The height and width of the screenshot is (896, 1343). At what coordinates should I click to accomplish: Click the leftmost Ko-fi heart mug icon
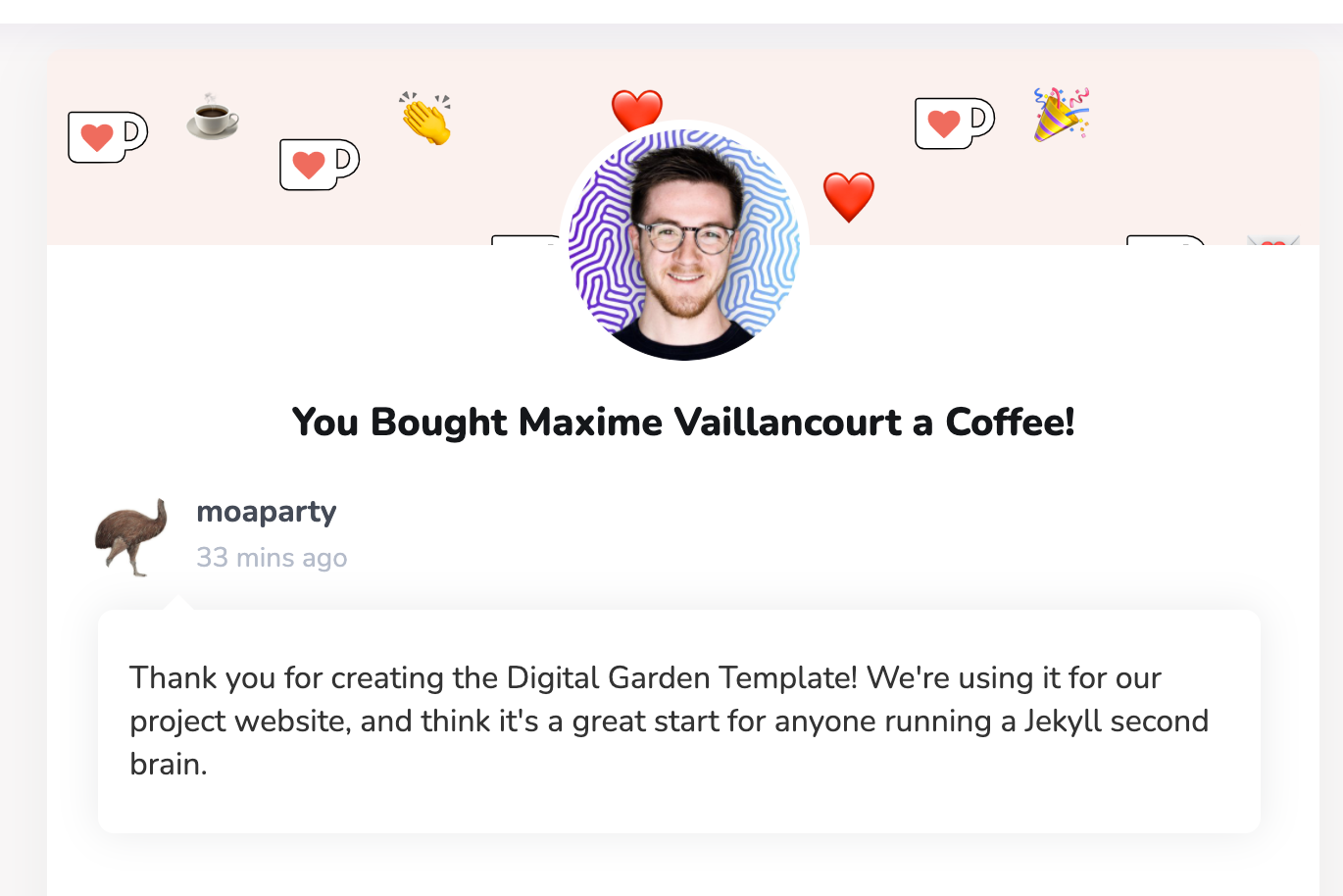(x=107, y=136)
